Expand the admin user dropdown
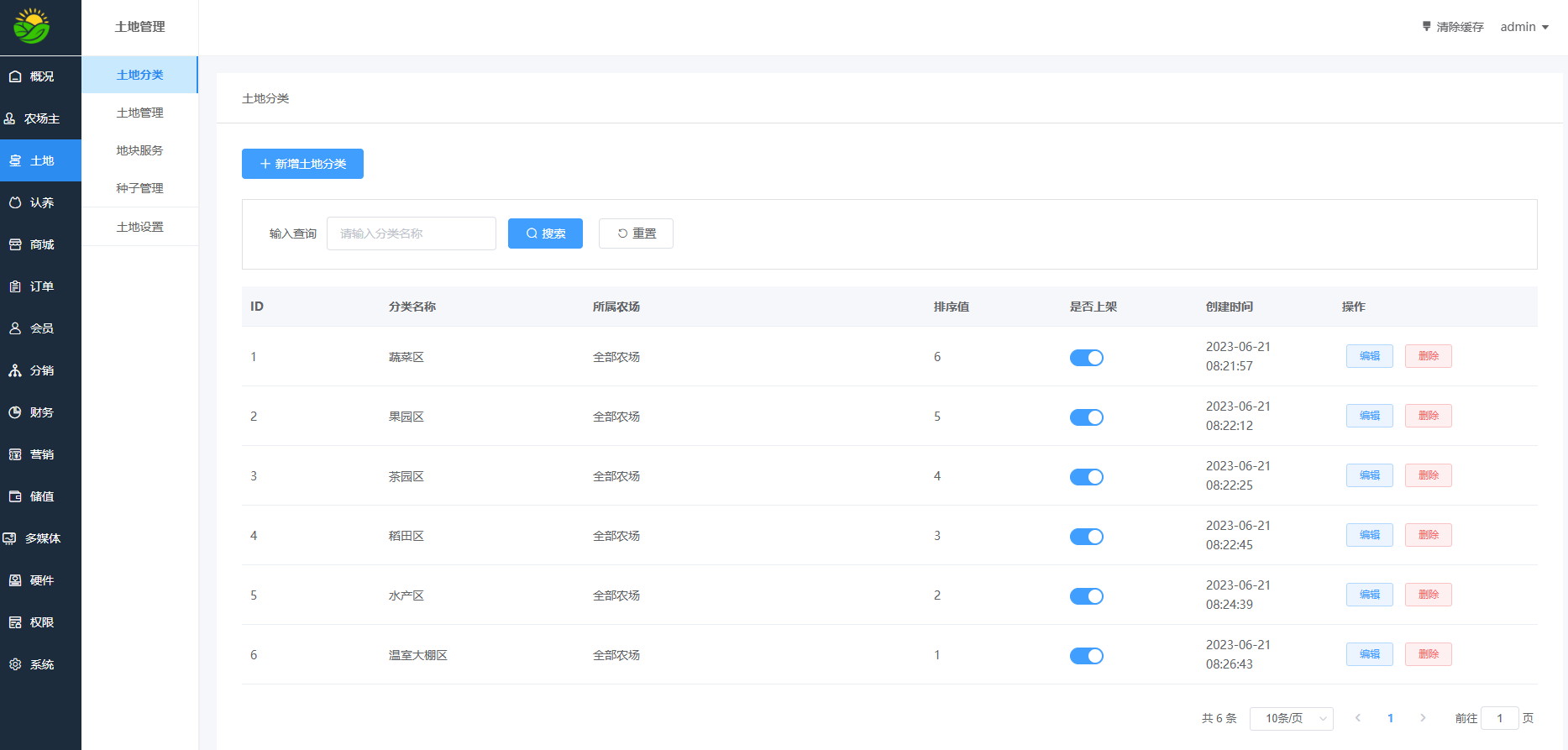Image resolution: width=1568 pixels, height=750 pixels. tap(1524, 27)
